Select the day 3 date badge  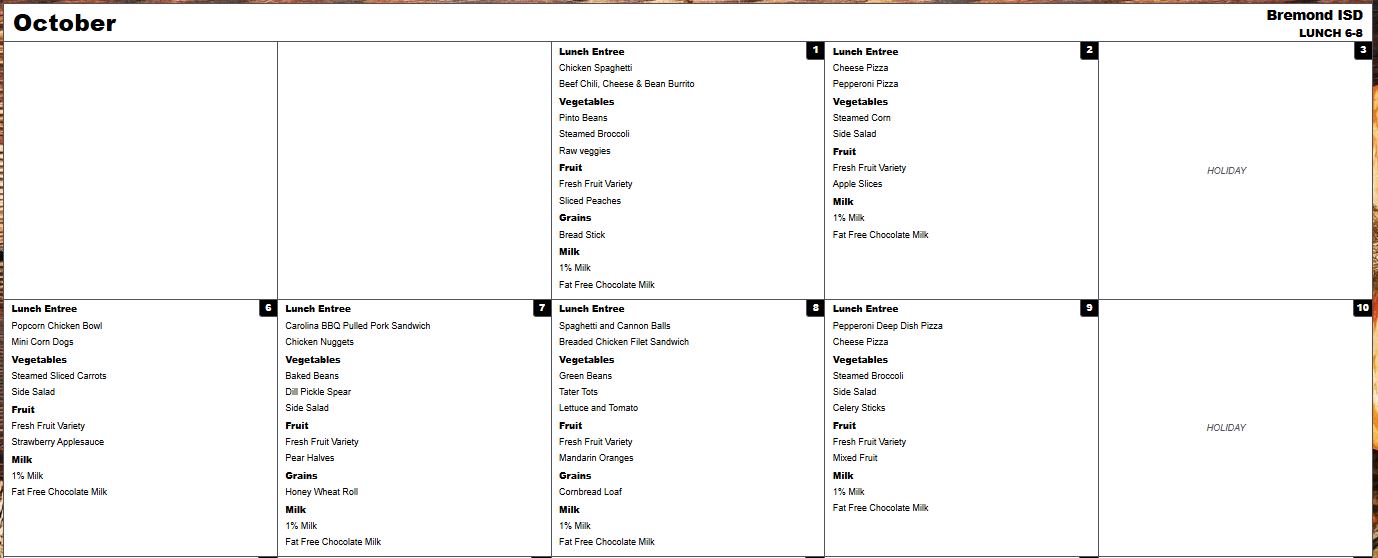point(1363,51)
